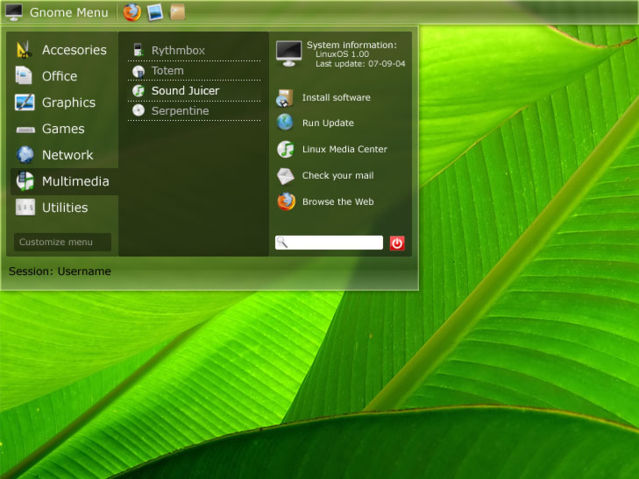Click the System information monitor icon

(x=288, y=53)
